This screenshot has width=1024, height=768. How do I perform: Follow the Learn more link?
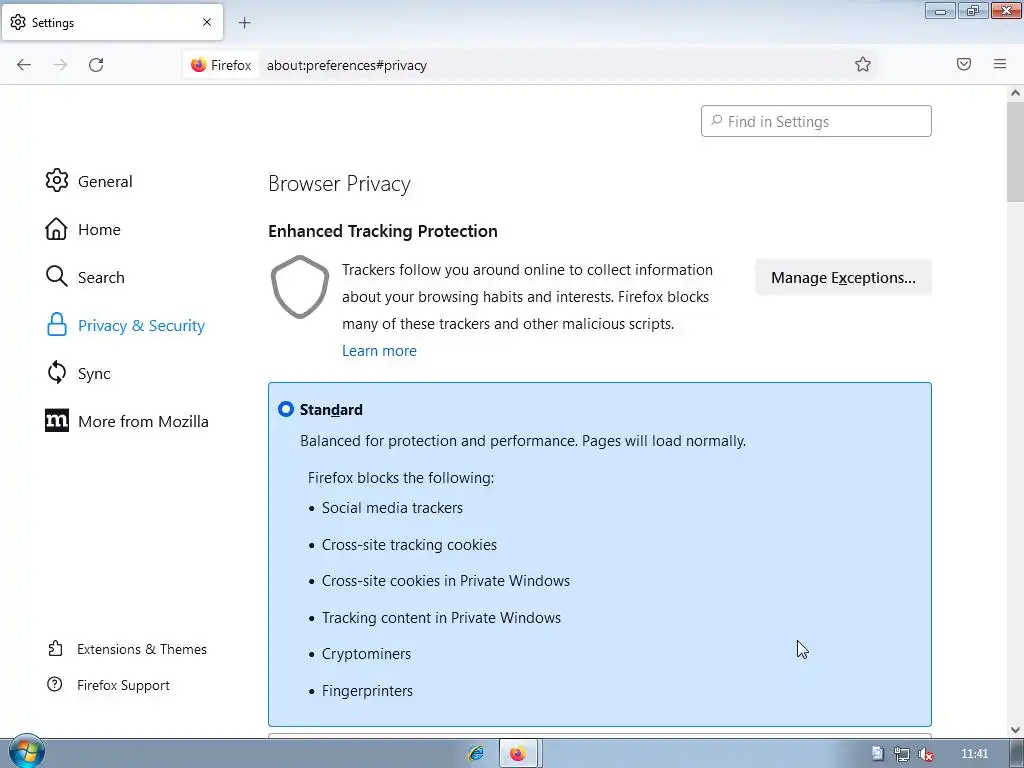point(379,351)
